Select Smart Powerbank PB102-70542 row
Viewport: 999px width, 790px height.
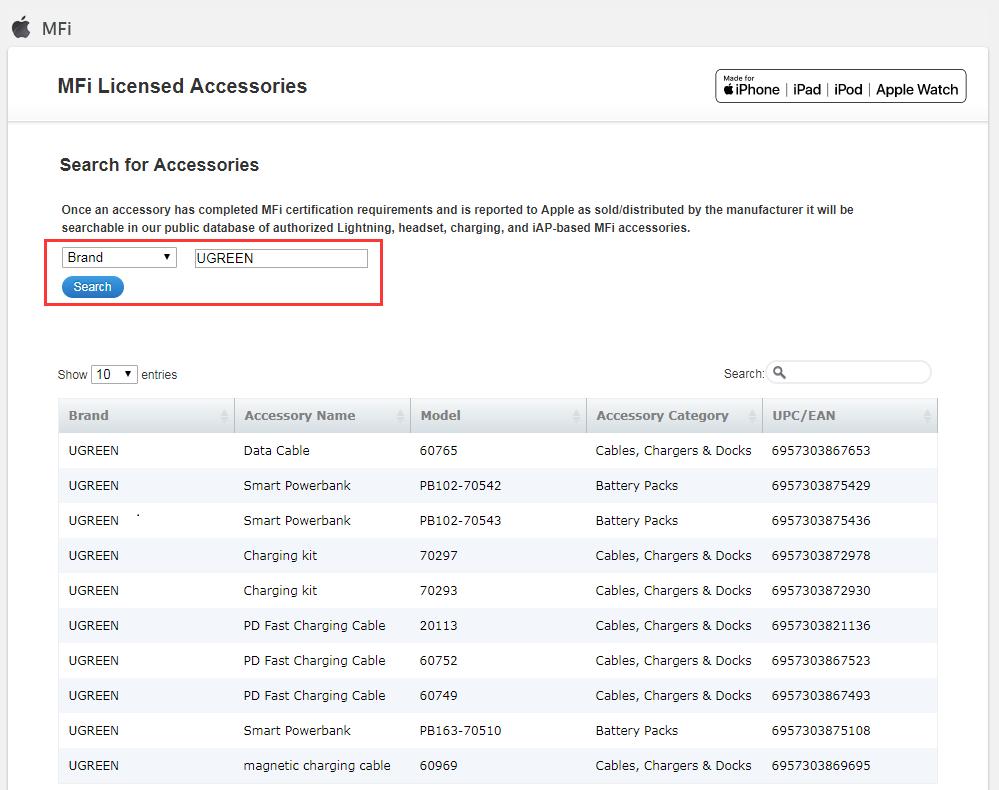[x=297, y=486]
